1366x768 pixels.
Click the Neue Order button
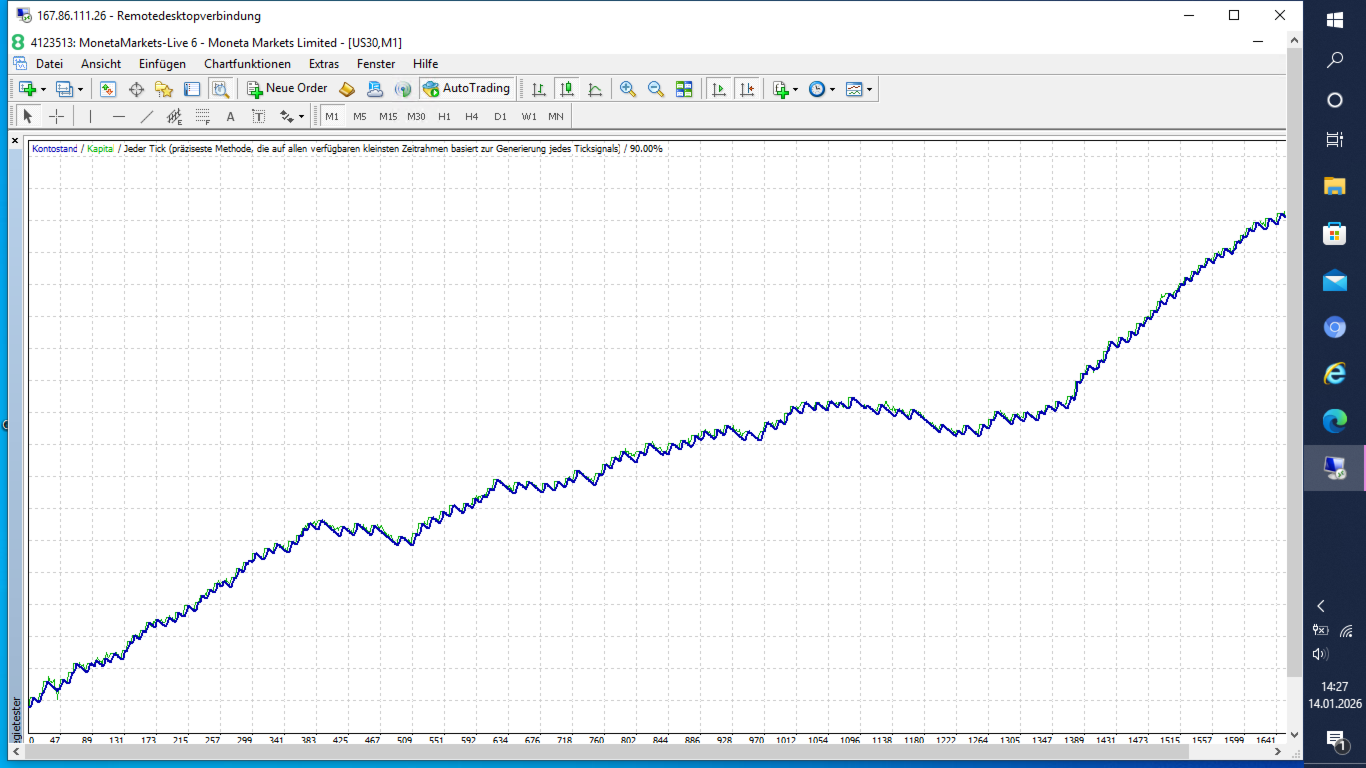point(288,89)
